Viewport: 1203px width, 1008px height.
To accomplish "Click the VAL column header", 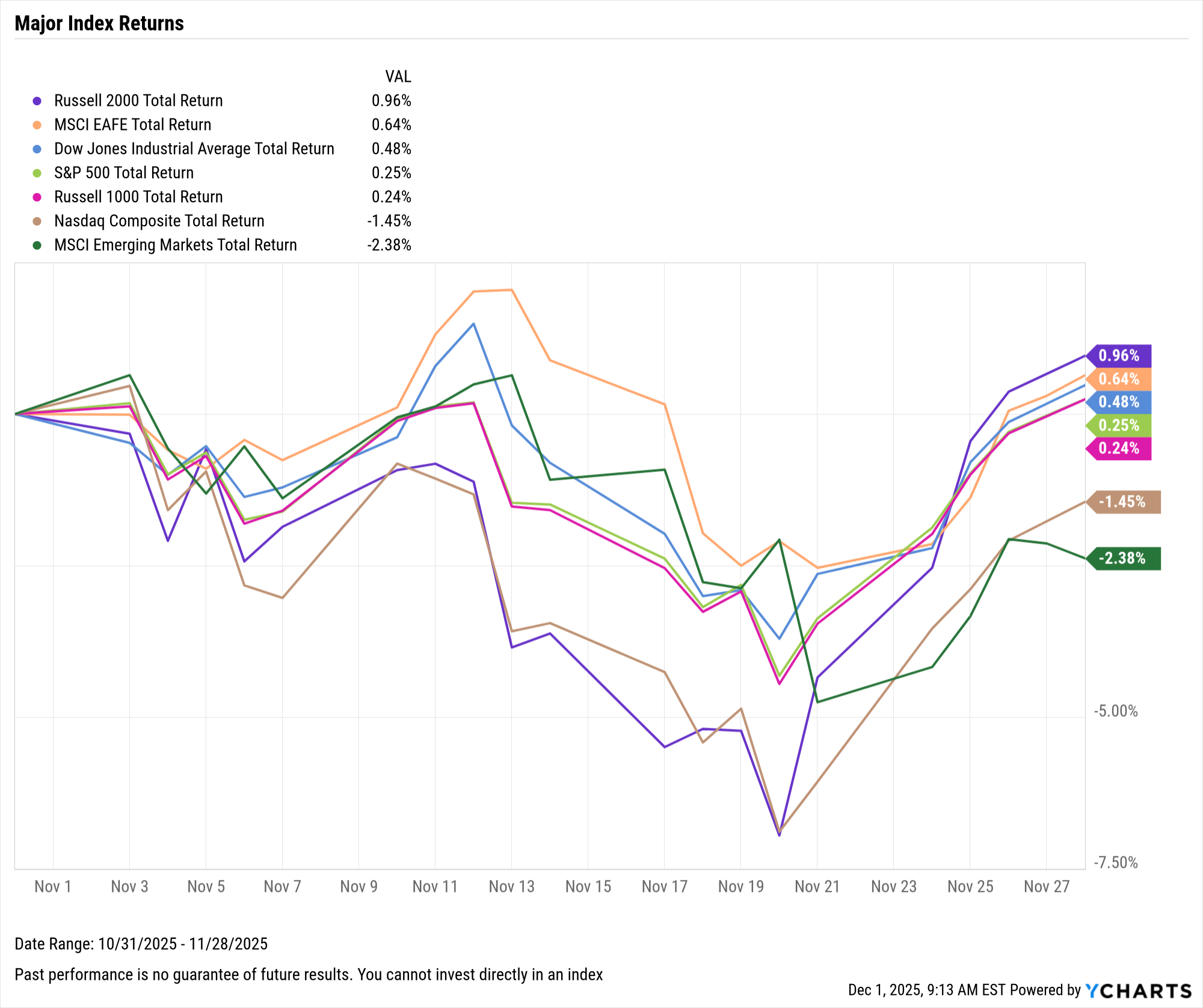I will [x=398, y=77].
